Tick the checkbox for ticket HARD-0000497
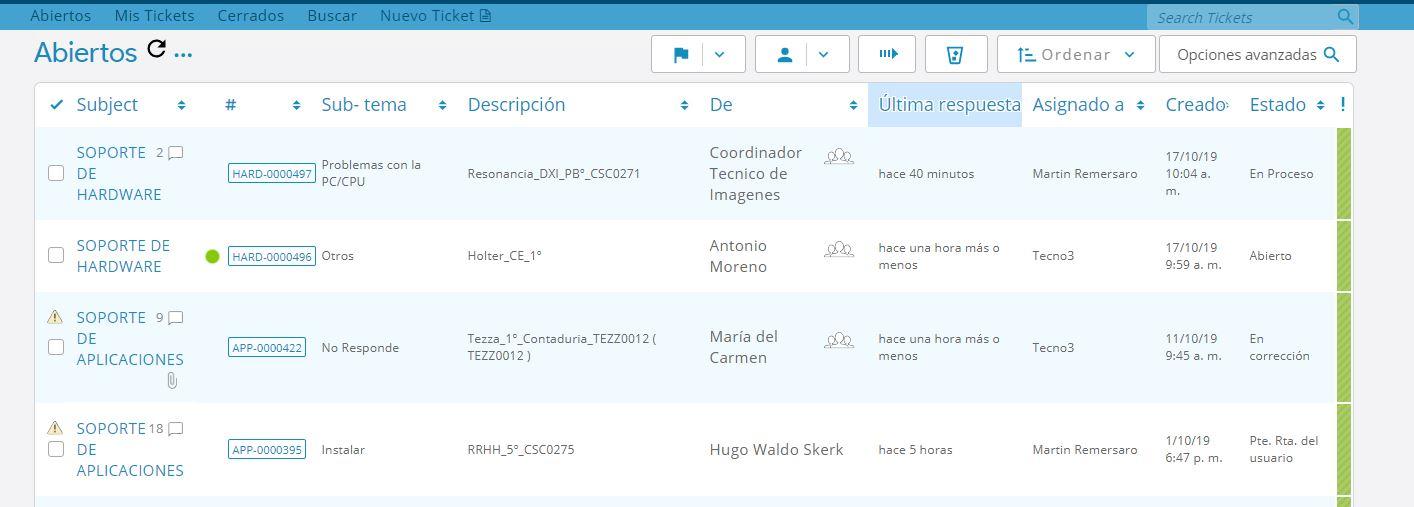Image resolution: width=1414 pixels, height=507 pixels. click(x=56, y=173)
